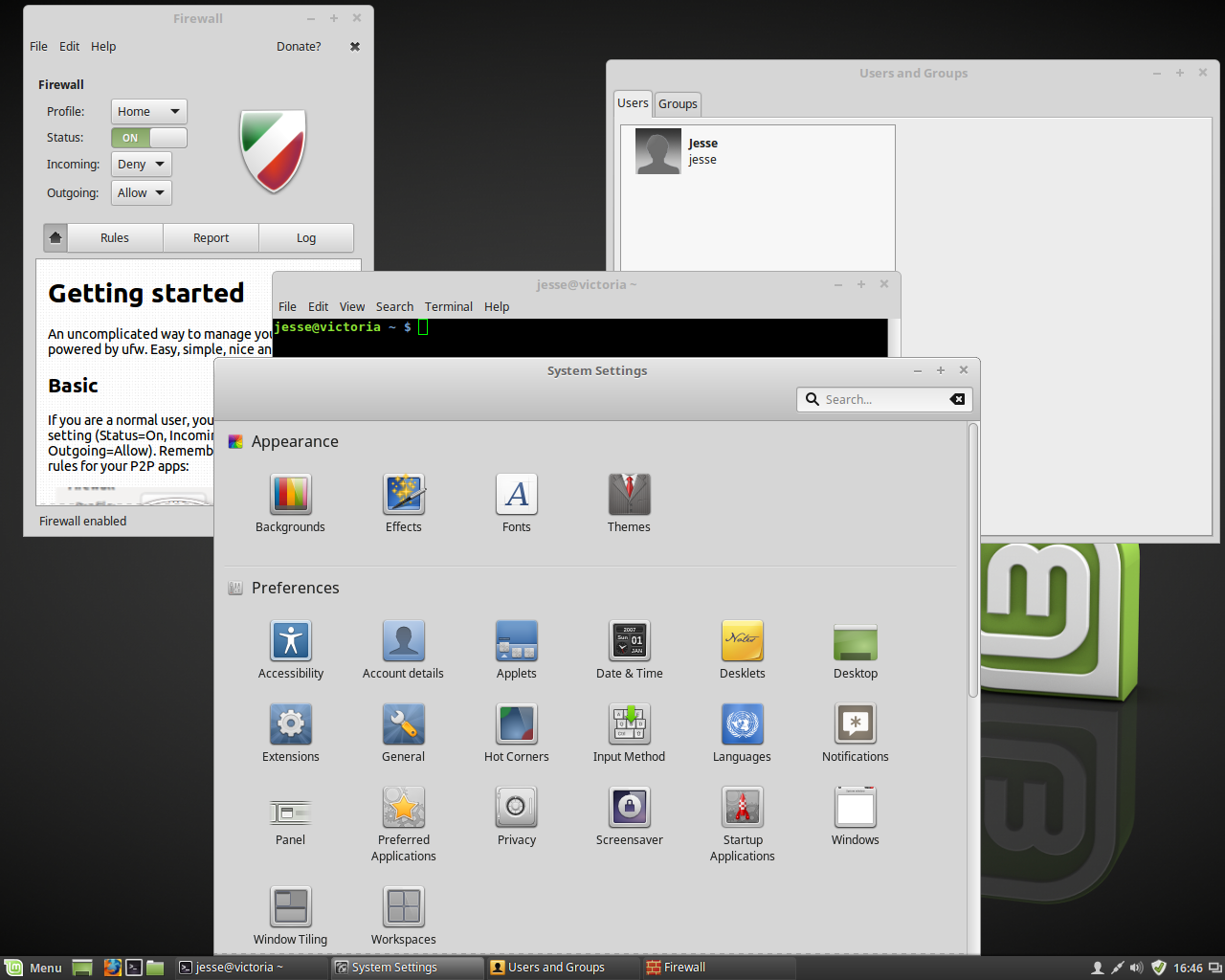Screen dimensions: 1225x980
Task: Open Hot Corners settings icon
Action: 517,724
